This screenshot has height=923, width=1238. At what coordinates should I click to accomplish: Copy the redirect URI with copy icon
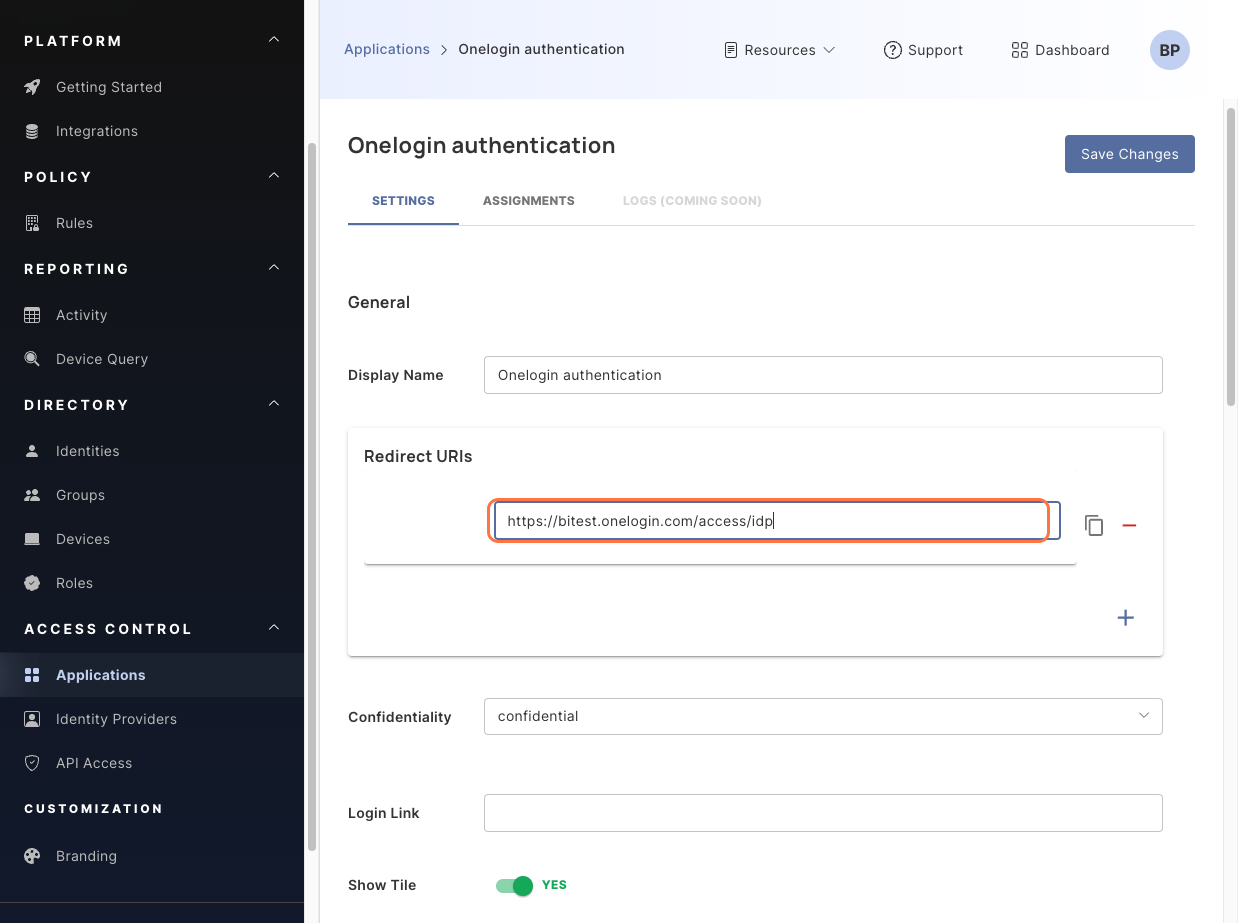[1094, 525]
